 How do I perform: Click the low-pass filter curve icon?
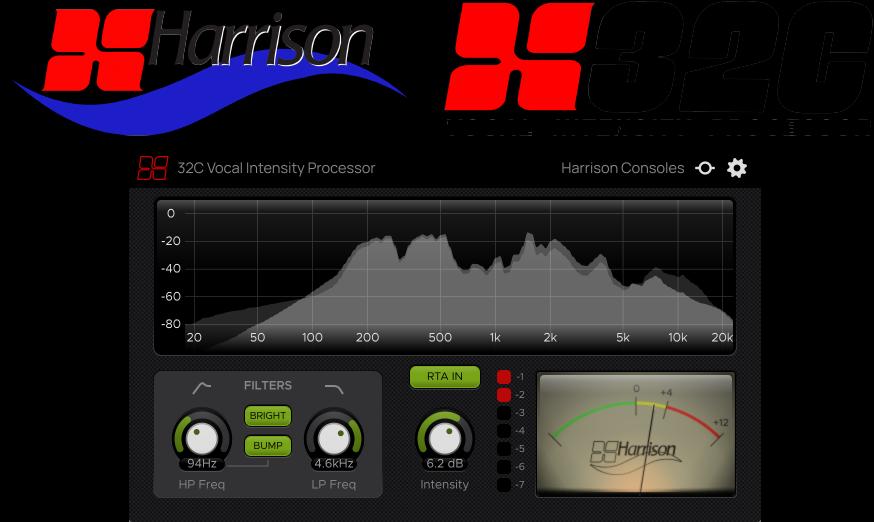tap(334, 388)
